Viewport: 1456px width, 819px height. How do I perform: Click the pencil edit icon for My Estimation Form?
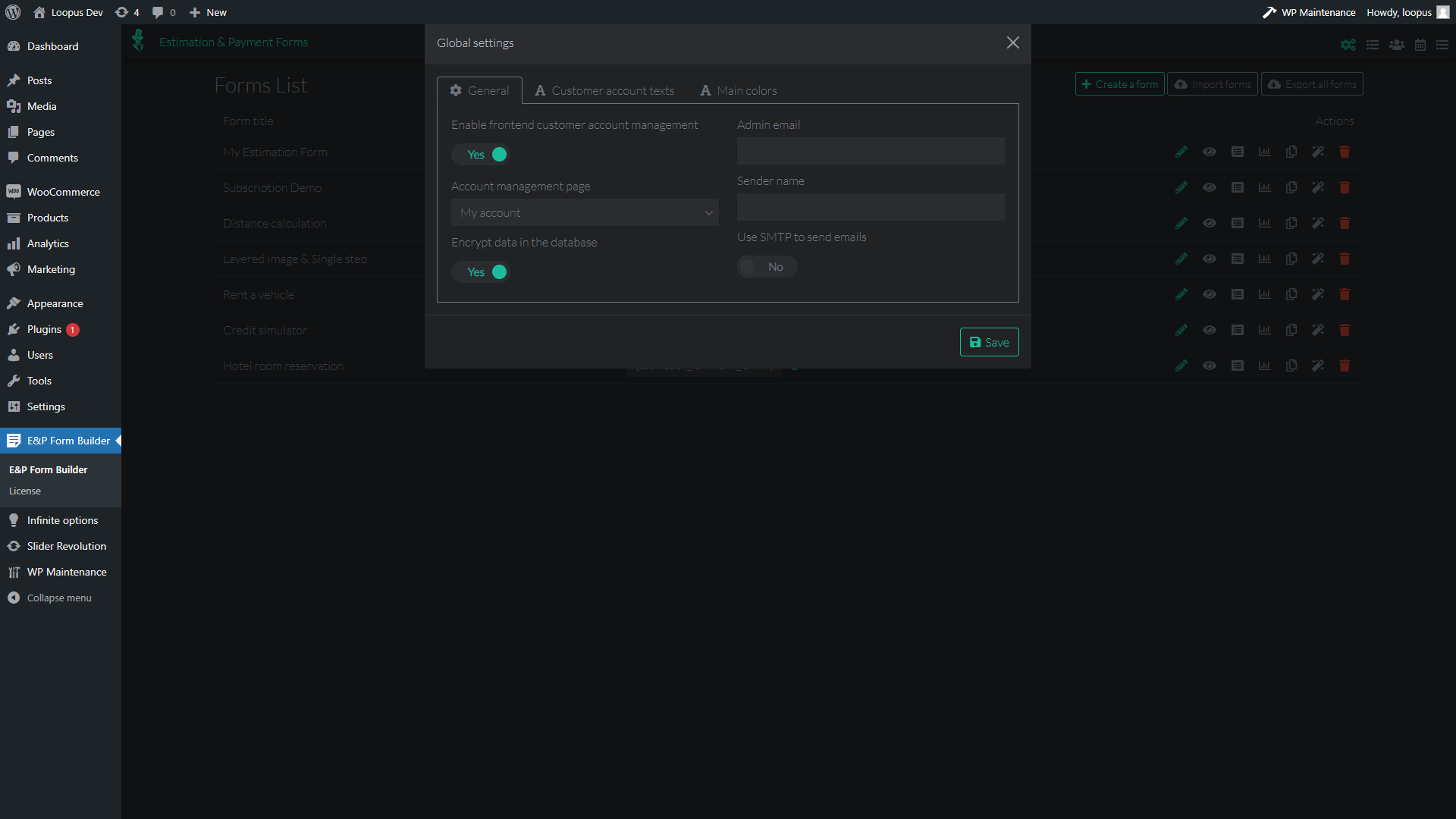1181,152
